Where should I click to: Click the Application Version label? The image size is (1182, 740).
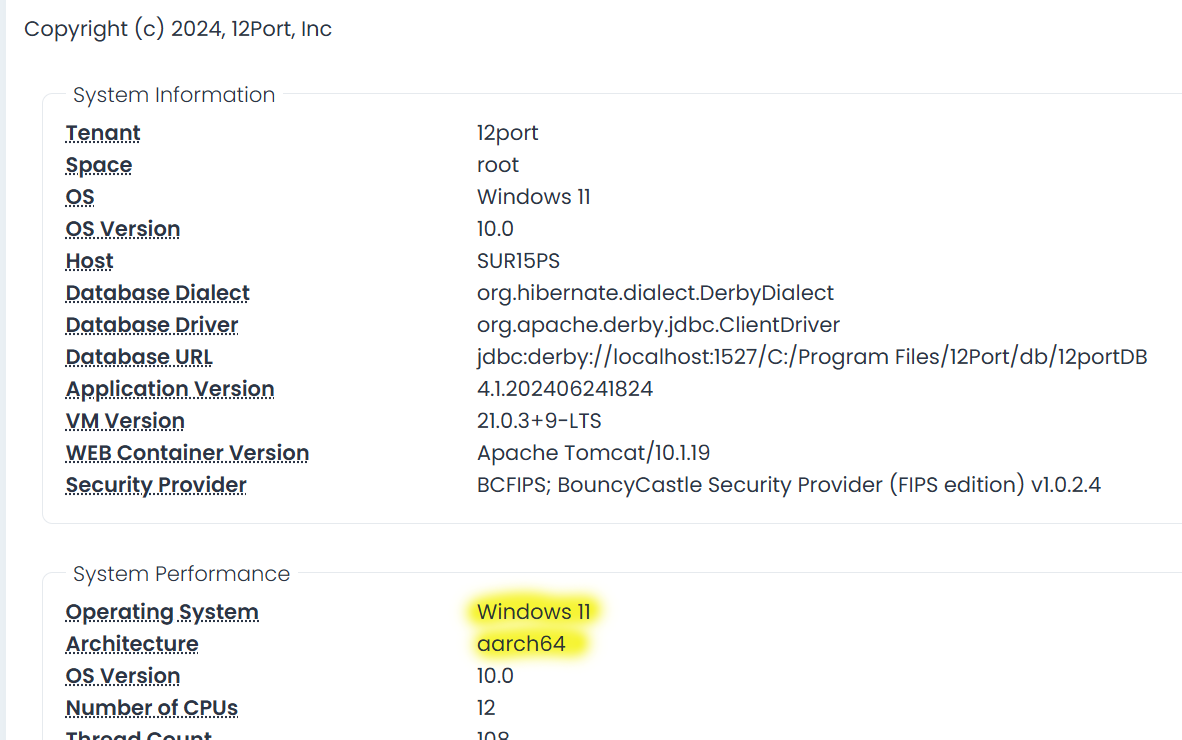(170, 389)
